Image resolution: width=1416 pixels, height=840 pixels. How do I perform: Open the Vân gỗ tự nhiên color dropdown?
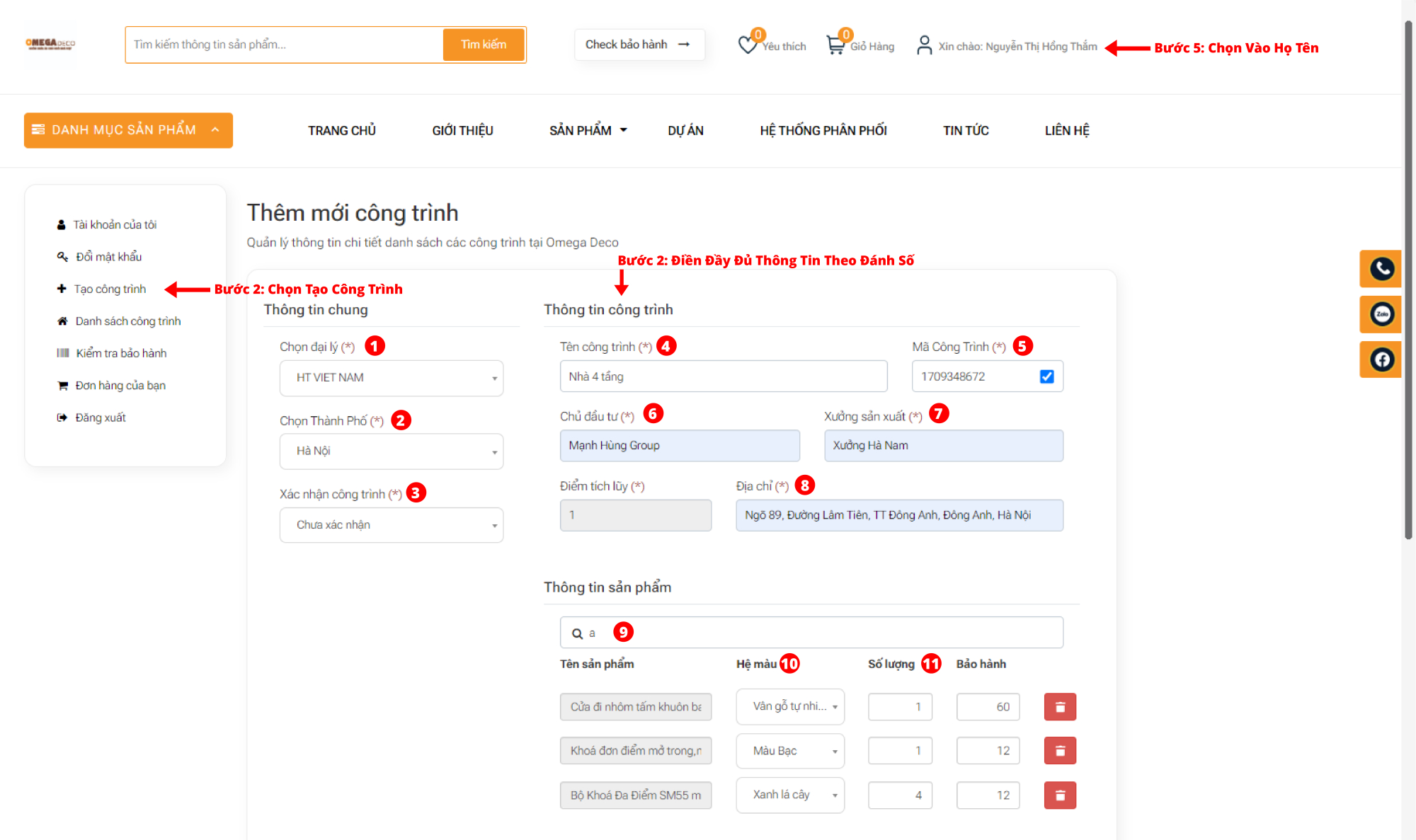point(790,706)
